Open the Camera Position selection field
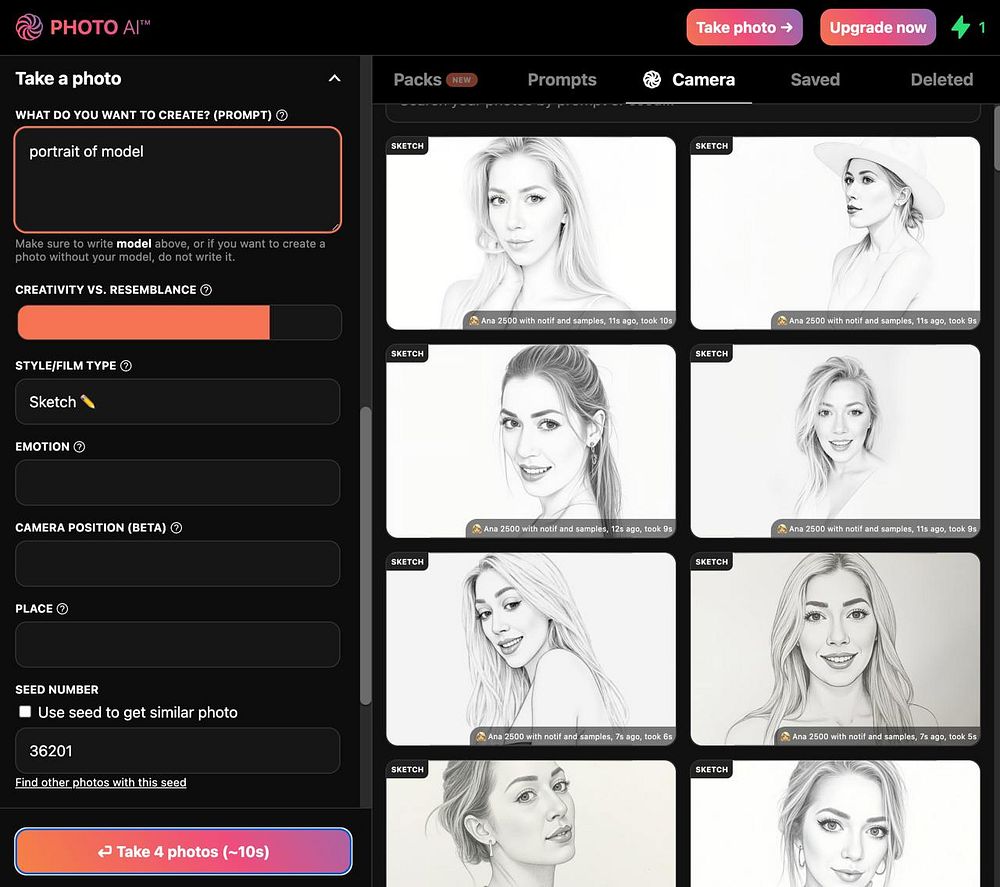Viewport: 1000px width, 887px height. (x=177, y=564)
